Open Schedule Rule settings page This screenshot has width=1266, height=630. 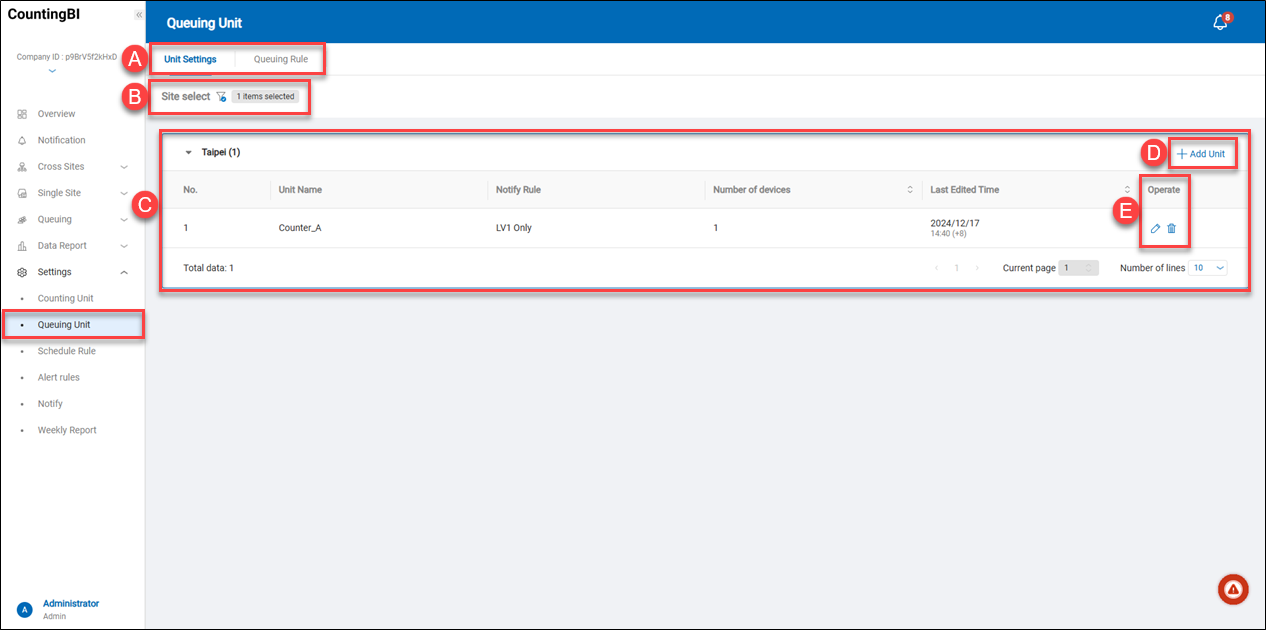[66, 351]
